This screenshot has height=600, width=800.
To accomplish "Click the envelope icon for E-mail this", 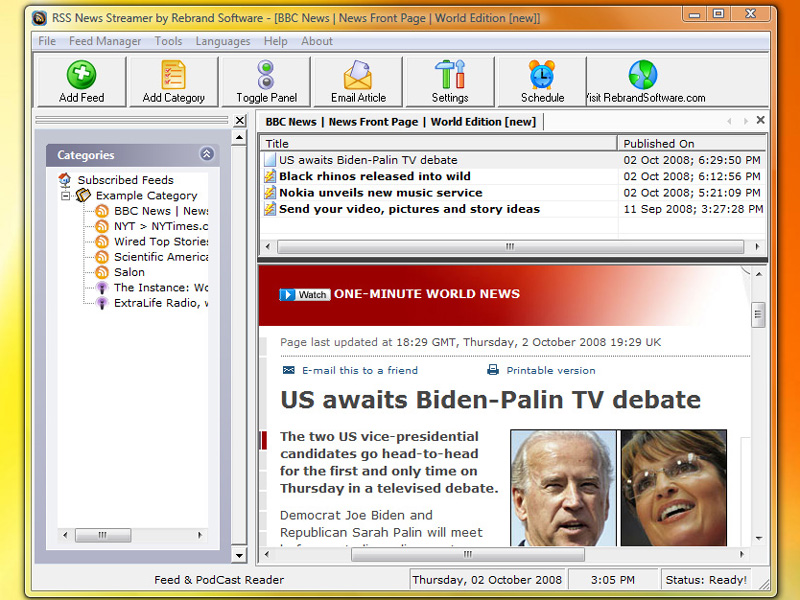I will coord(289,370).
